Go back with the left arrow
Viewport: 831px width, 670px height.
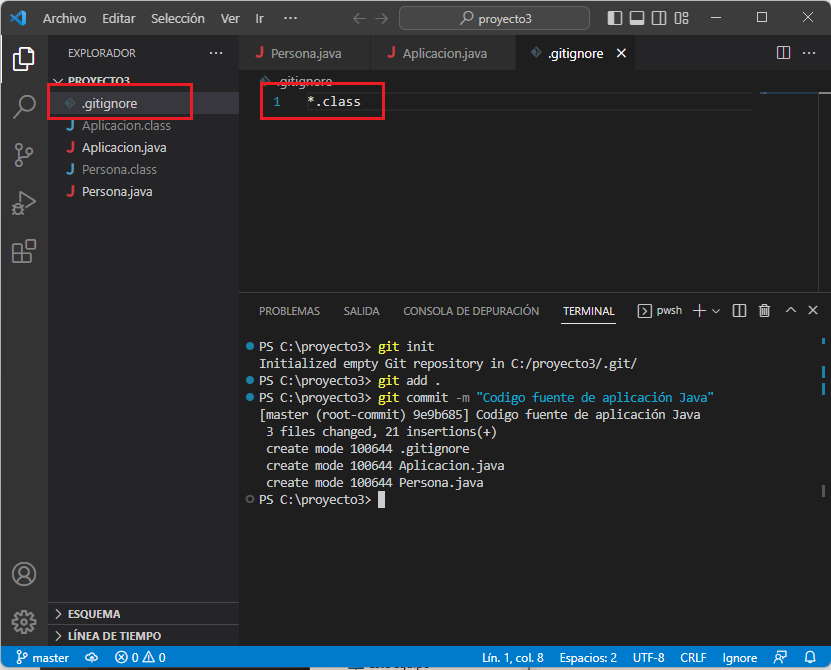pos(359,19)
